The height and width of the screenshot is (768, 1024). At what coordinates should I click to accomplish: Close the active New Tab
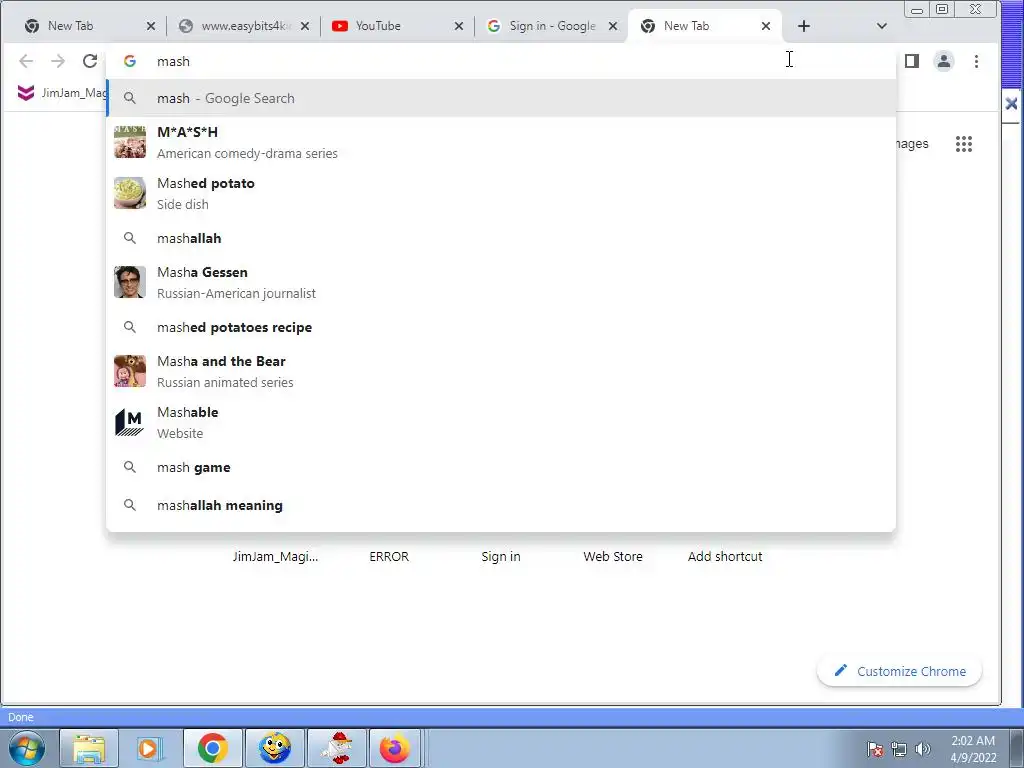766,26
